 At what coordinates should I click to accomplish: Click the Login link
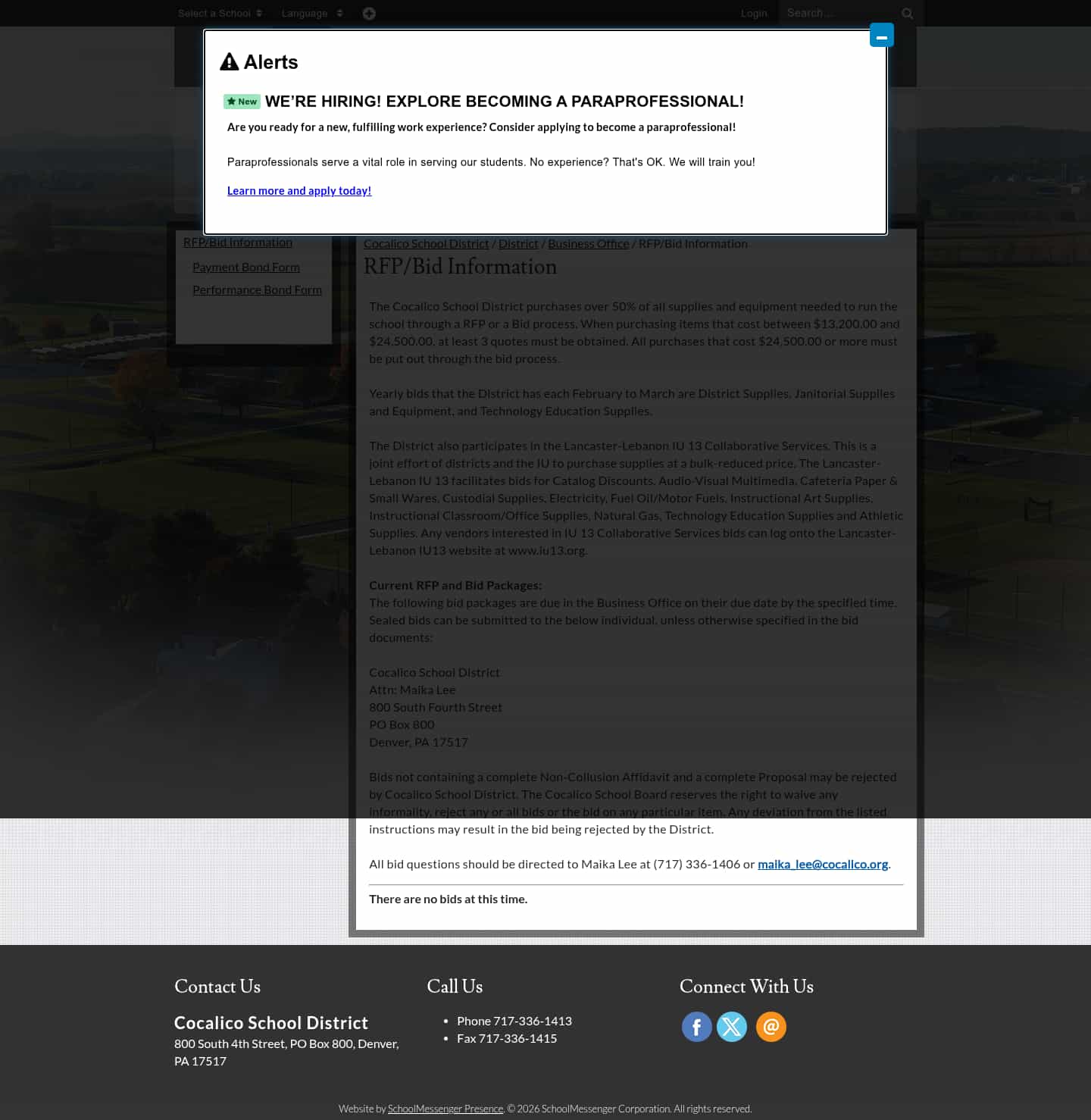point(754,14)
